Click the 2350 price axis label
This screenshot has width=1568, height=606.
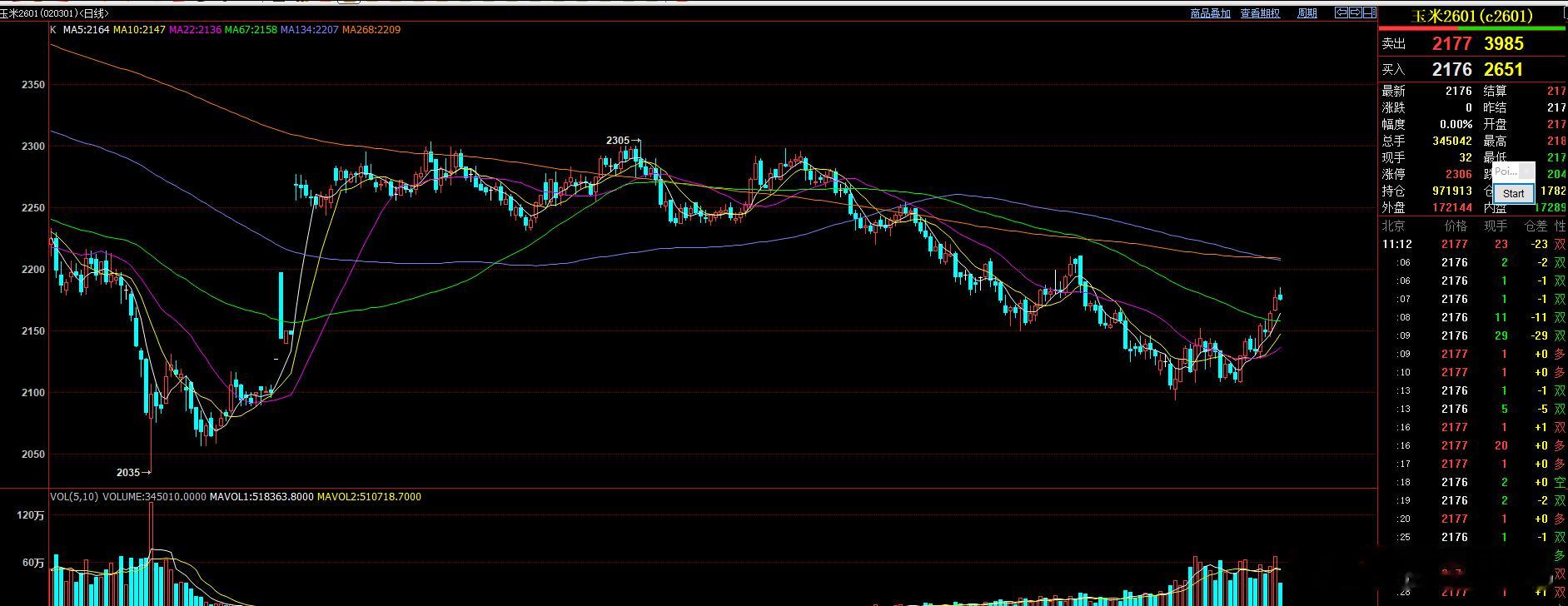(x=34, y=85)
